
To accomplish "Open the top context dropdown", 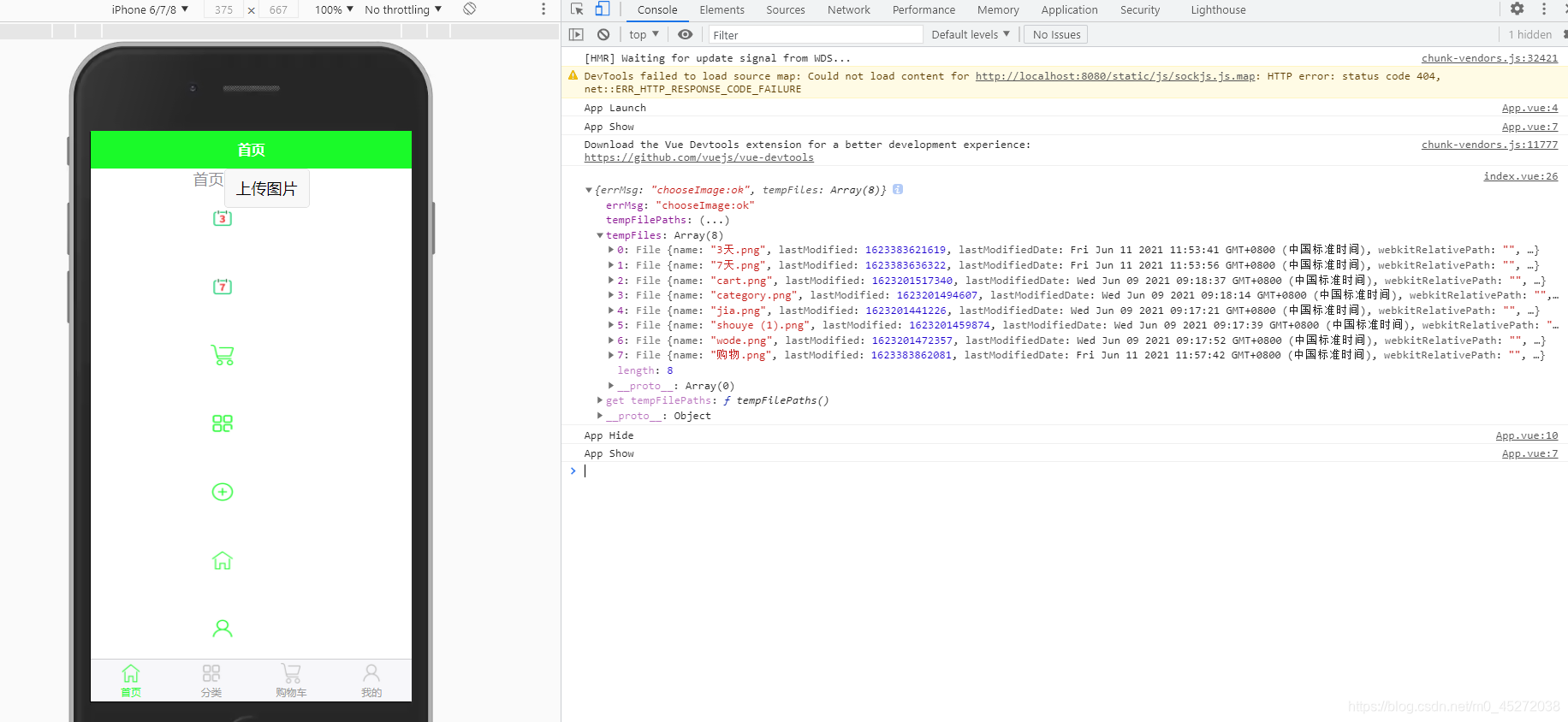I will point(644,34).
